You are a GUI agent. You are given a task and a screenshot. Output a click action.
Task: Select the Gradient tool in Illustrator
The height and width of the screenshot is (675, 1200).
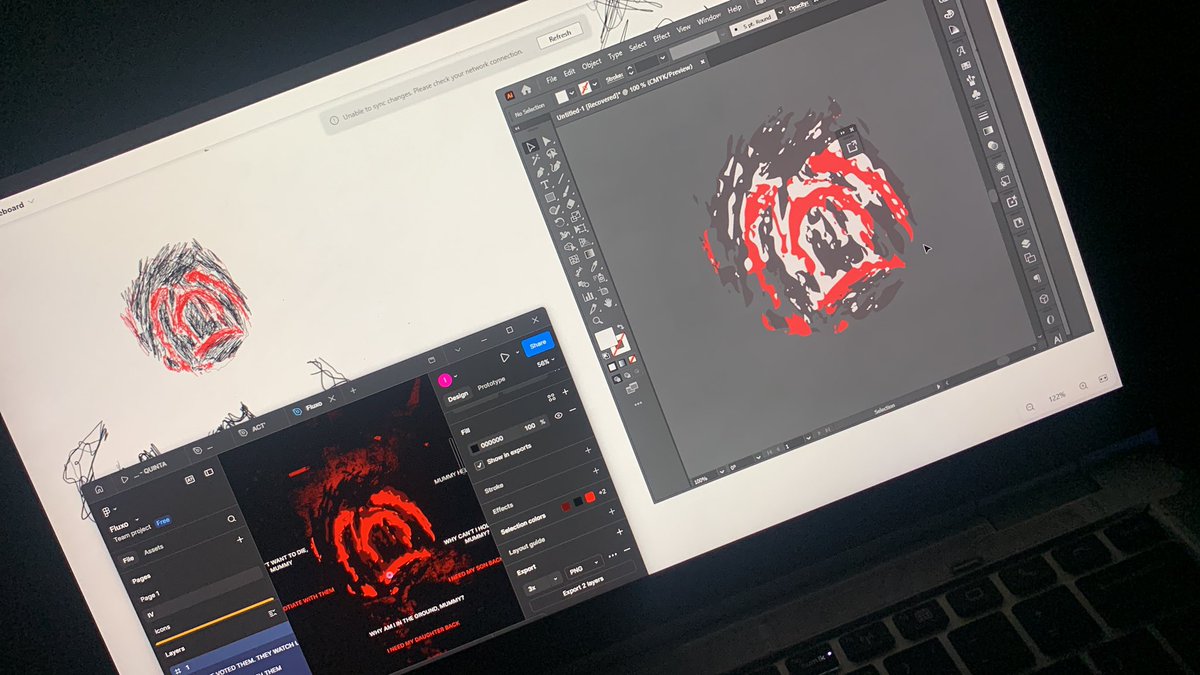589,254
